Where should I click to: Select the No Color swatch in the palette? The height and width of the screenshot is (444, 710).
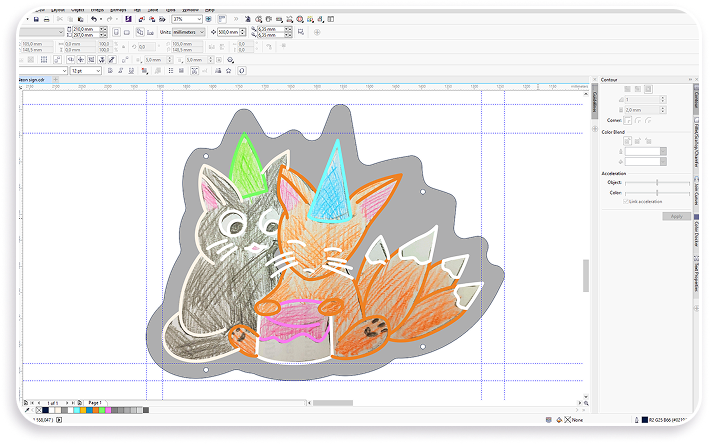[38, 411]
